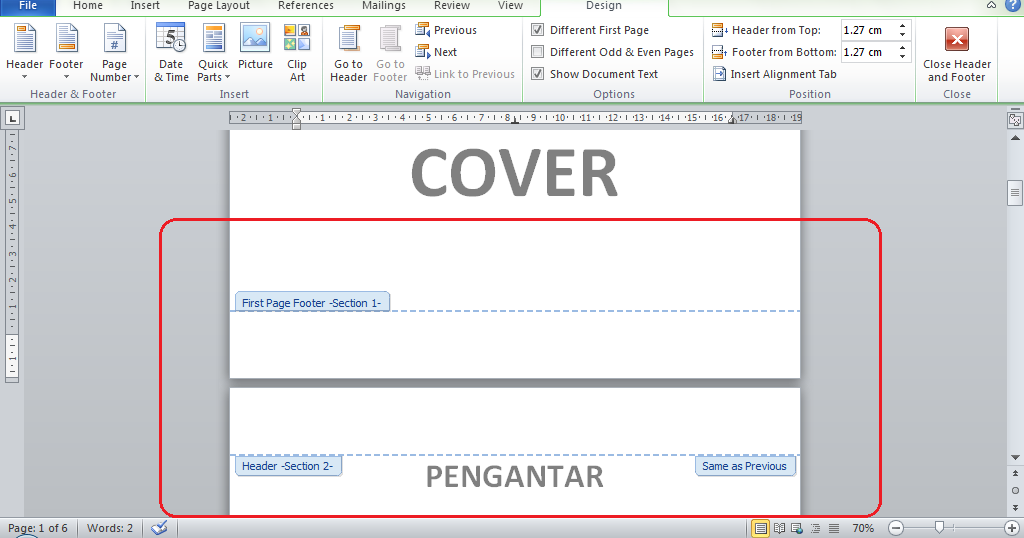Toggle Show Document Text checkbox
The height and width of the screenshot is (538, 1024).
[x=537, y=74]
